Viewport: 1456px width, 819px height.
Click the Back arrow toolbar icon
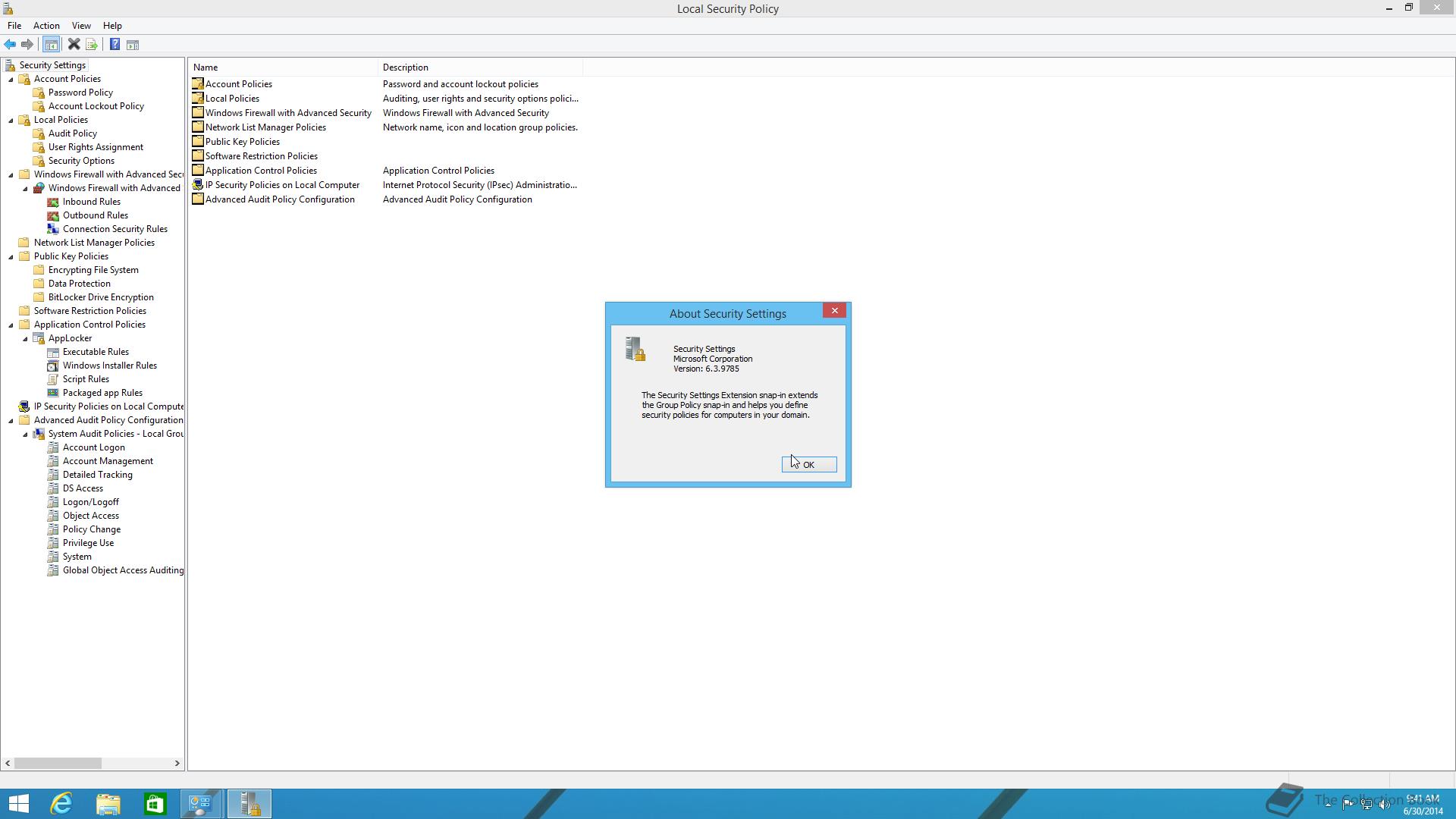pos(11,45)
